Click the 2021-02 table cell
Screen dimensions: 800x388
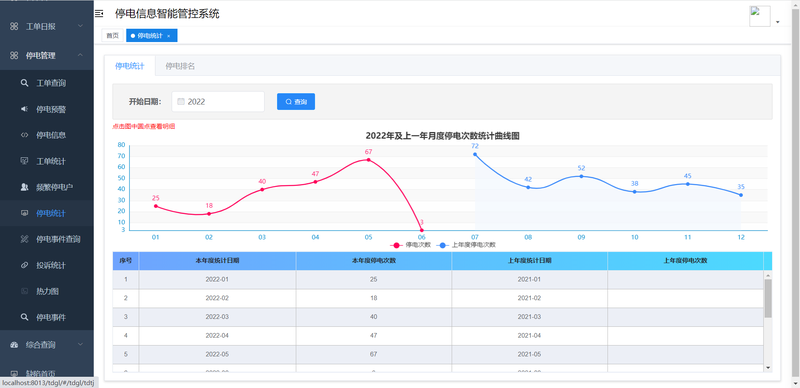click(x=529, y=298)
